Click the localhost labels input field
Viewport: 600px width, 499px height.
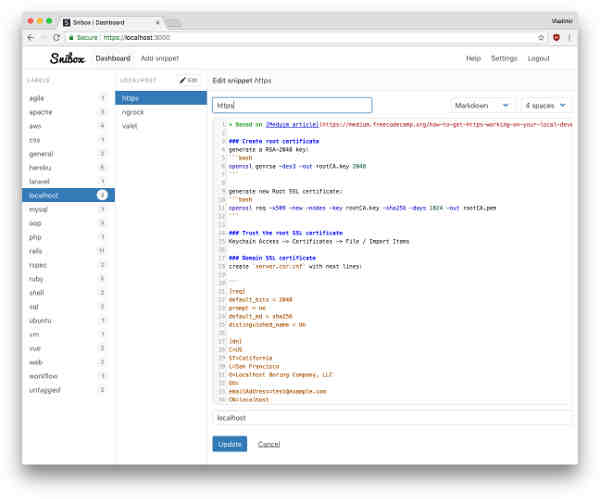(393, 418)
